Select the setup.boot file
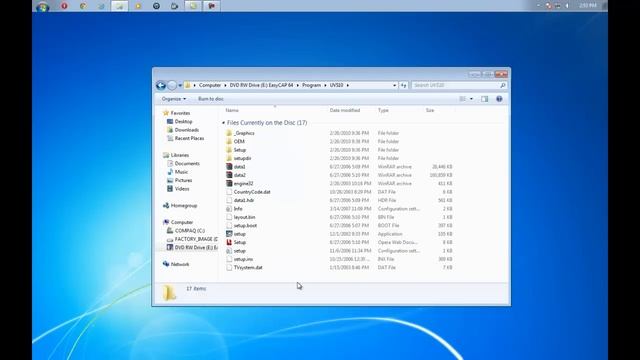 pos(245,225)
